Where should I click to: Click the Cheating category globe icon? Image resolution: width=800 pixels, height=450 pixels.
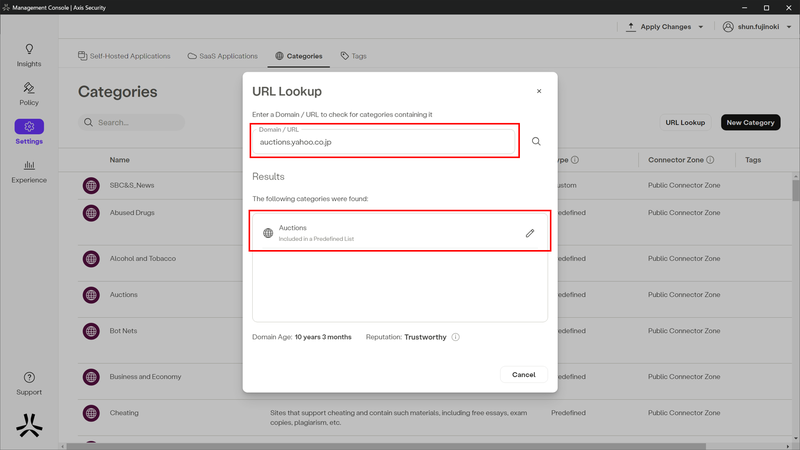(91, 413)
